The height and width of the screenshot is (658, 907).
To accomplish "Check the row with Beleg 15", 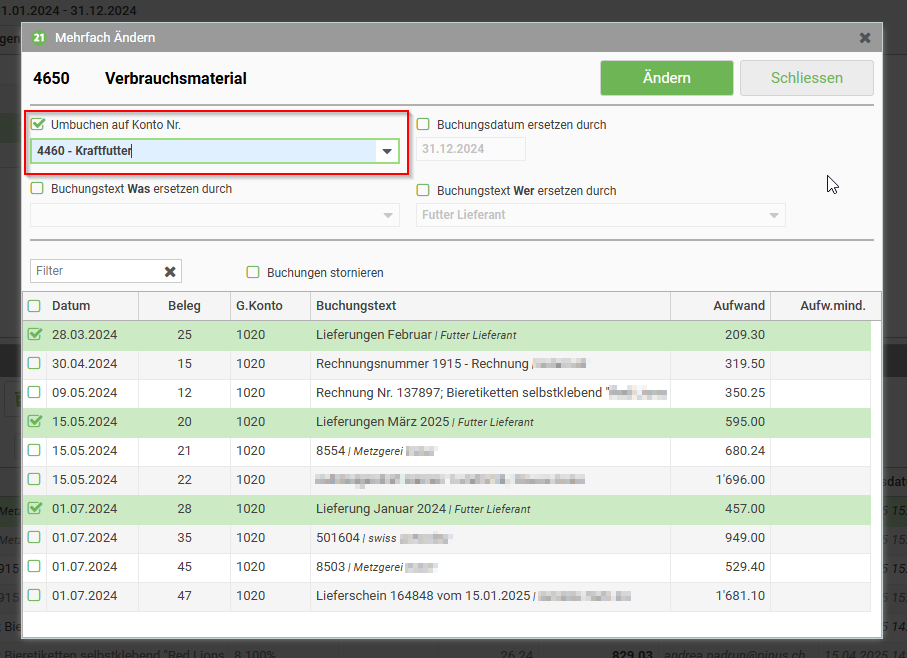I will [35, 364].
